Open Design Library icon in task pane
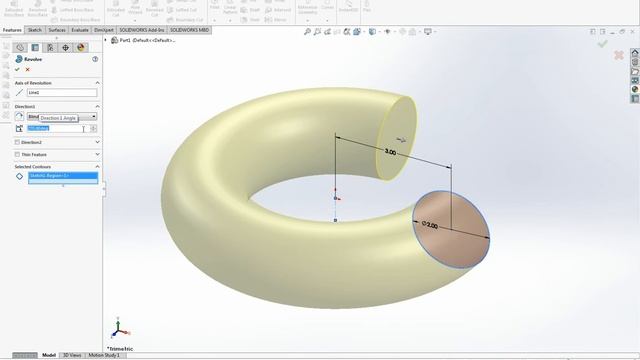The height and width of the screenshot is (360, 640). point(635,62)
